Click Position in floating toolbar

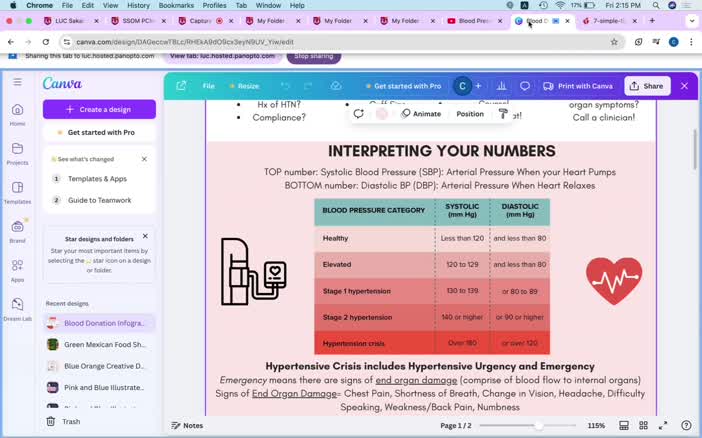[x=470, y=114]
